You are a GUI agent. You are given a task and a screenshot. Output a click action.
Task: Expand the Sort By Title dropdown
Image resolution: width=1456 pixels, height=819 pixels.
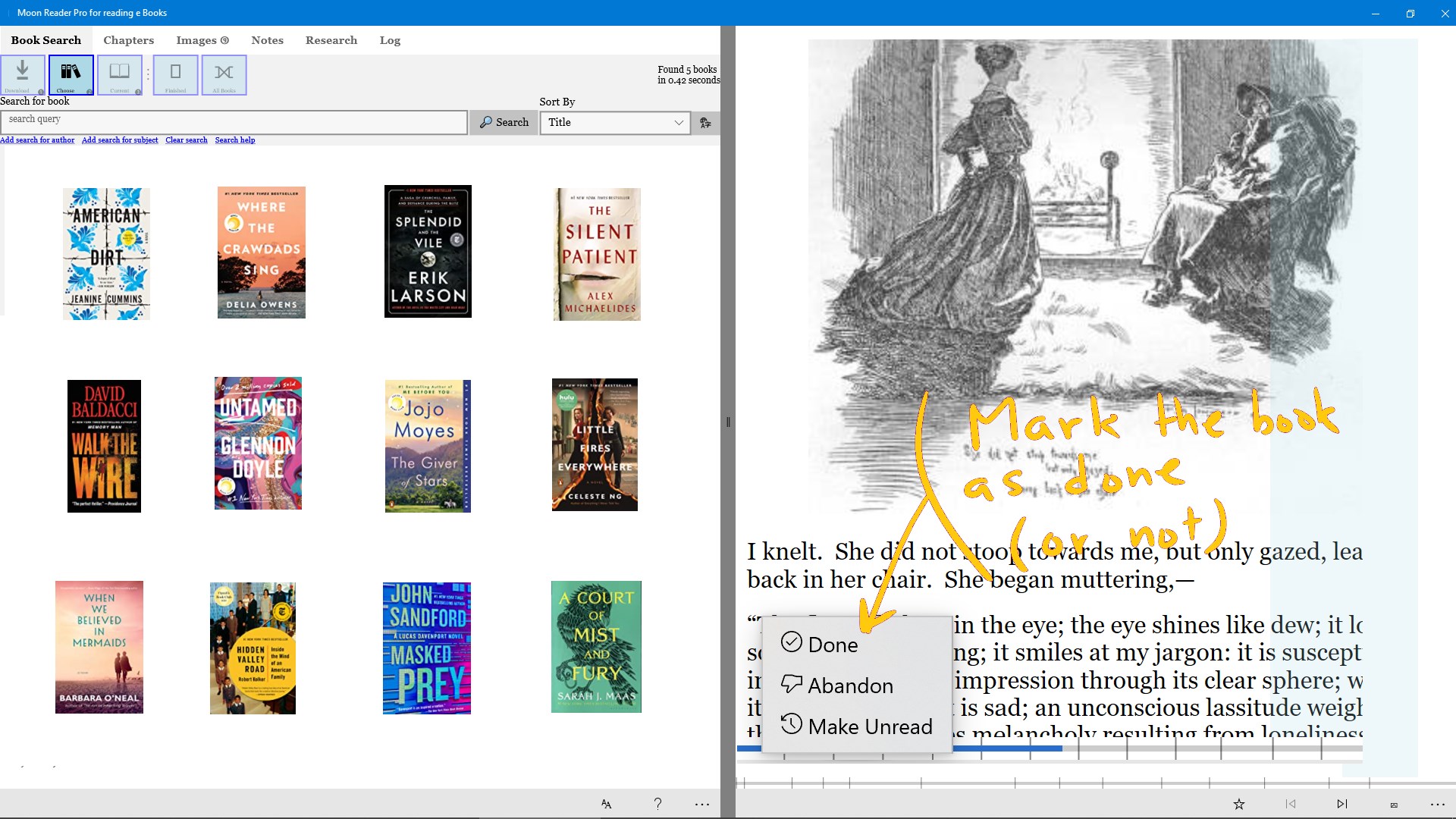click(x=614, y=123)
